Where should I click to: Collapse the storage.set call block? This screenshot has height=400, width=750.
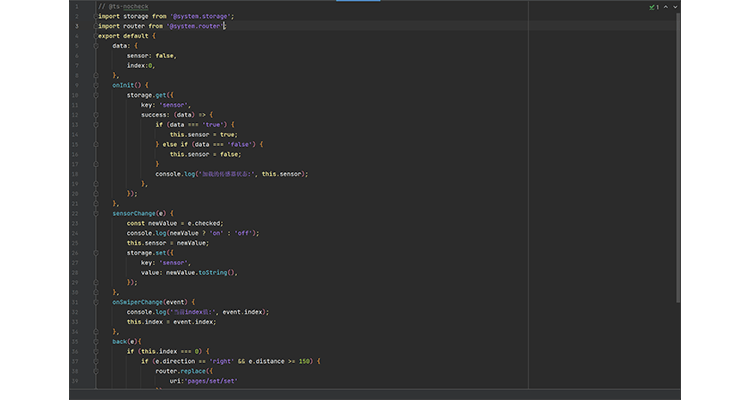(x=95, y=252)
